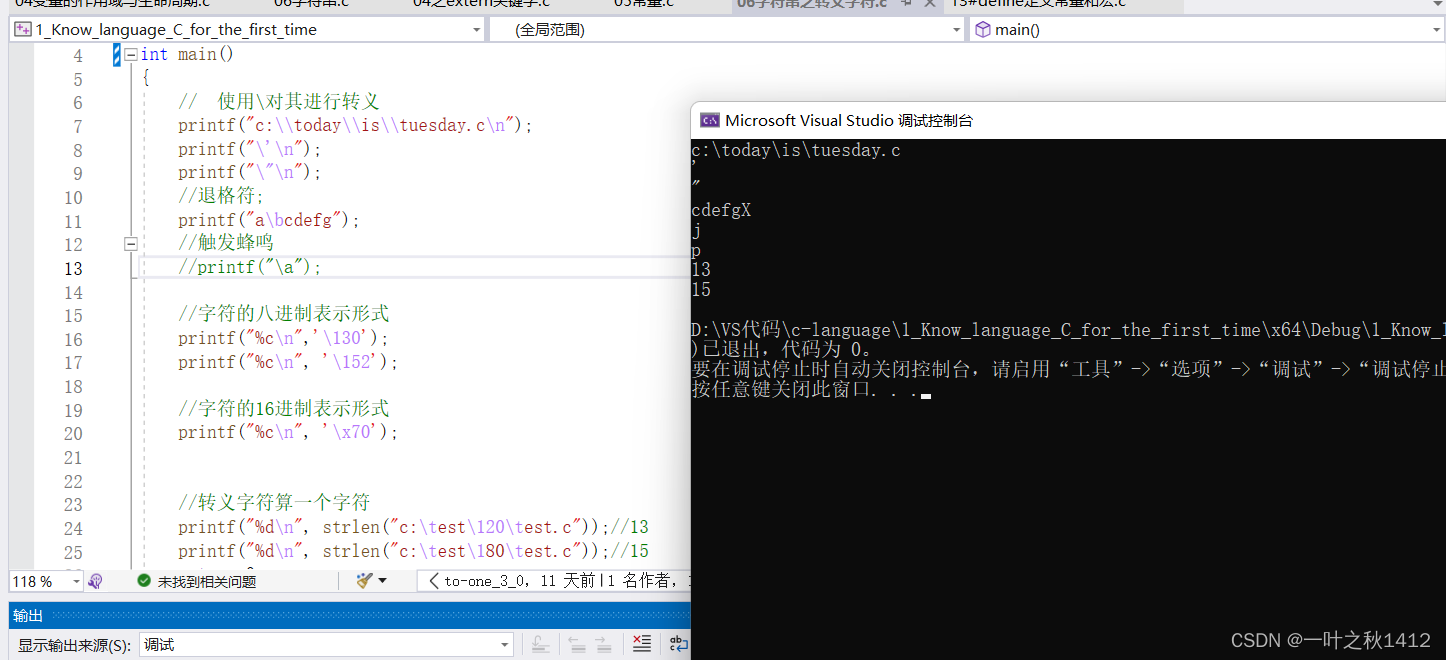Click the strlen line ending with //15
This screenshot has height=660, width=1446.
tap(413, 551)
